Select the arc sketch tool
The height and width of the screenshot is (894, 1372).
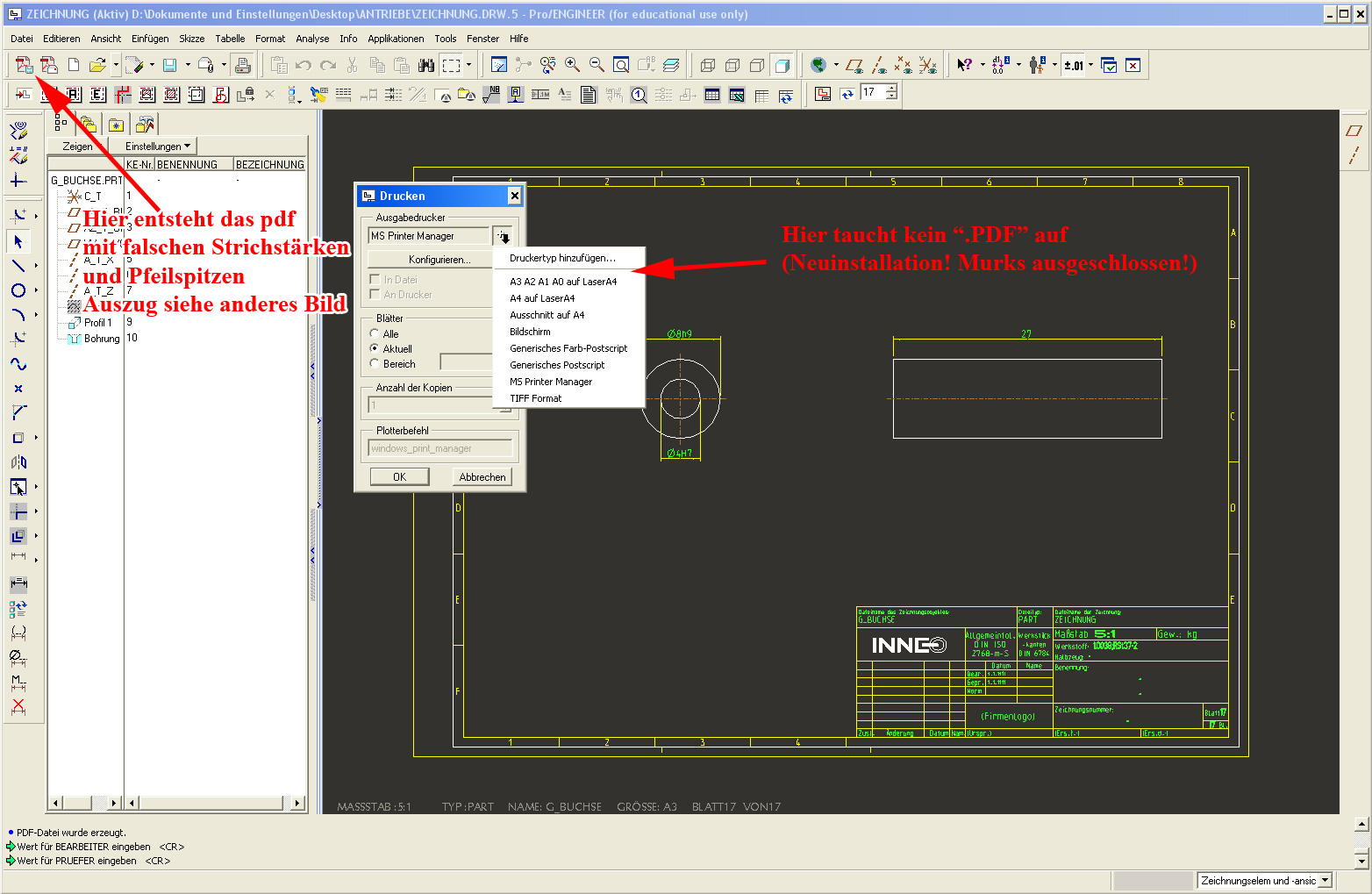[x=18, y=315]
